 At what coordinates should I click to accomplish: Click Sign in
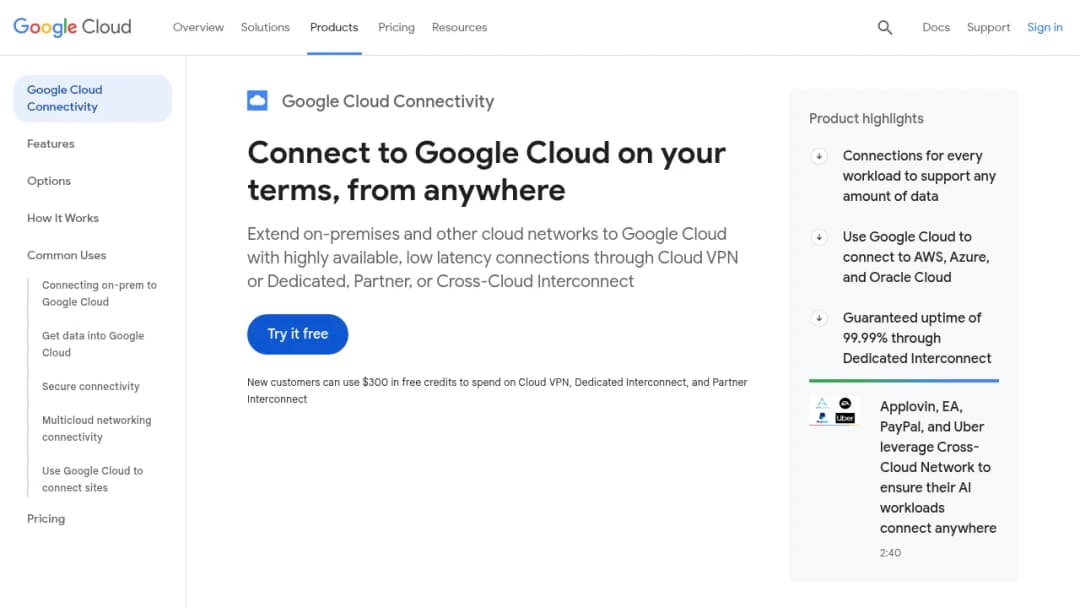coord(1045,28)
